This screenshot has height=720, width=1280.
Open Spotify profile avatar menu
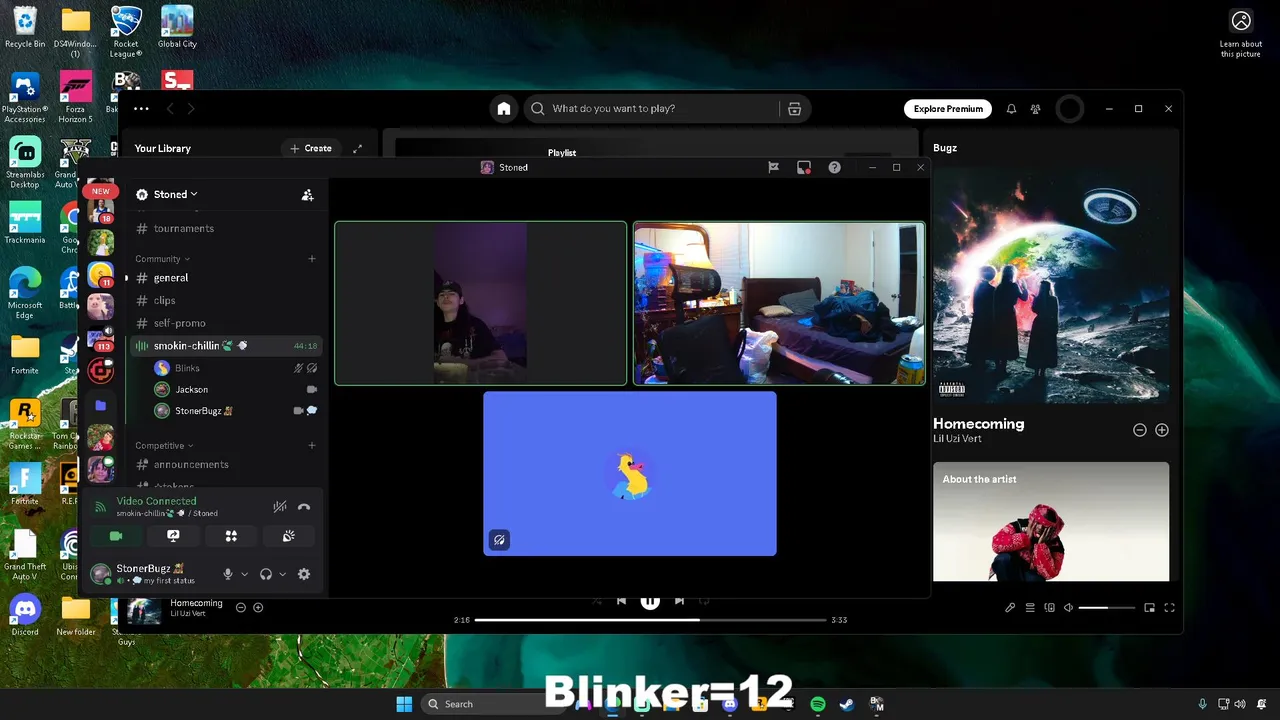pyautogui.click(x=1070, y=109)
